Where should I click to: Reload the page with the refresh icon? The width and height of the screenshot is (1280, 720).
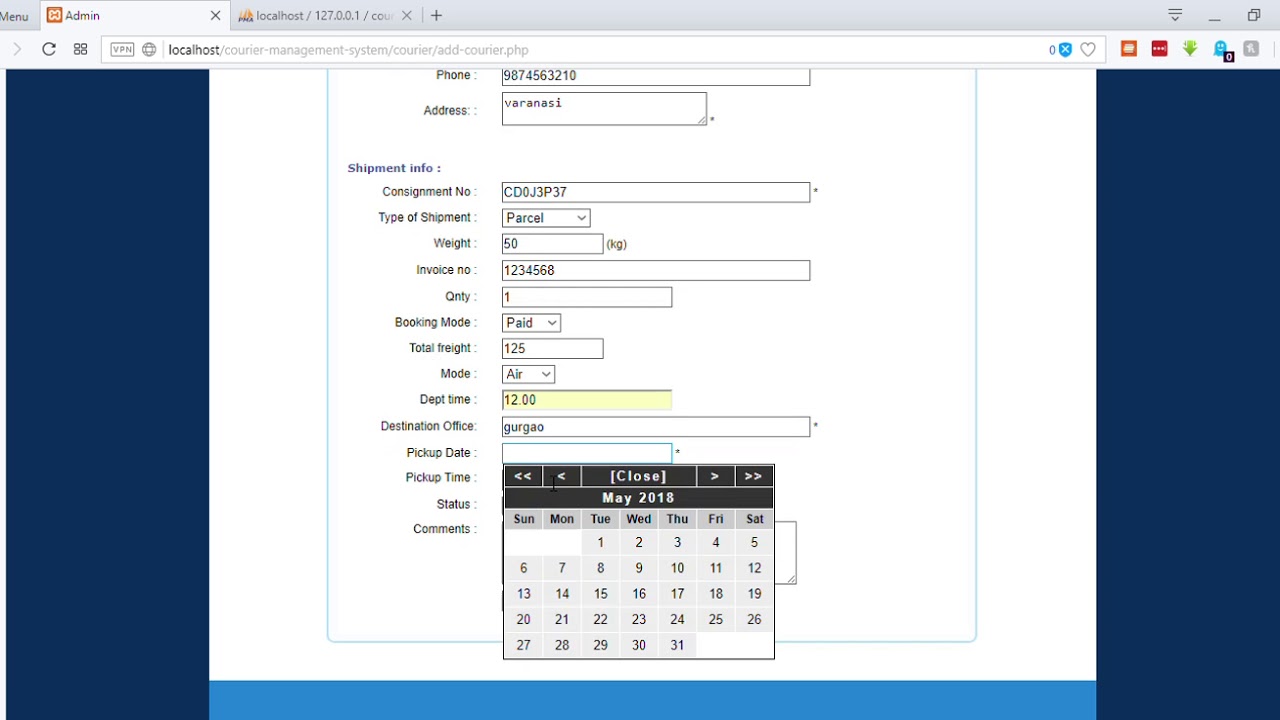48,49
